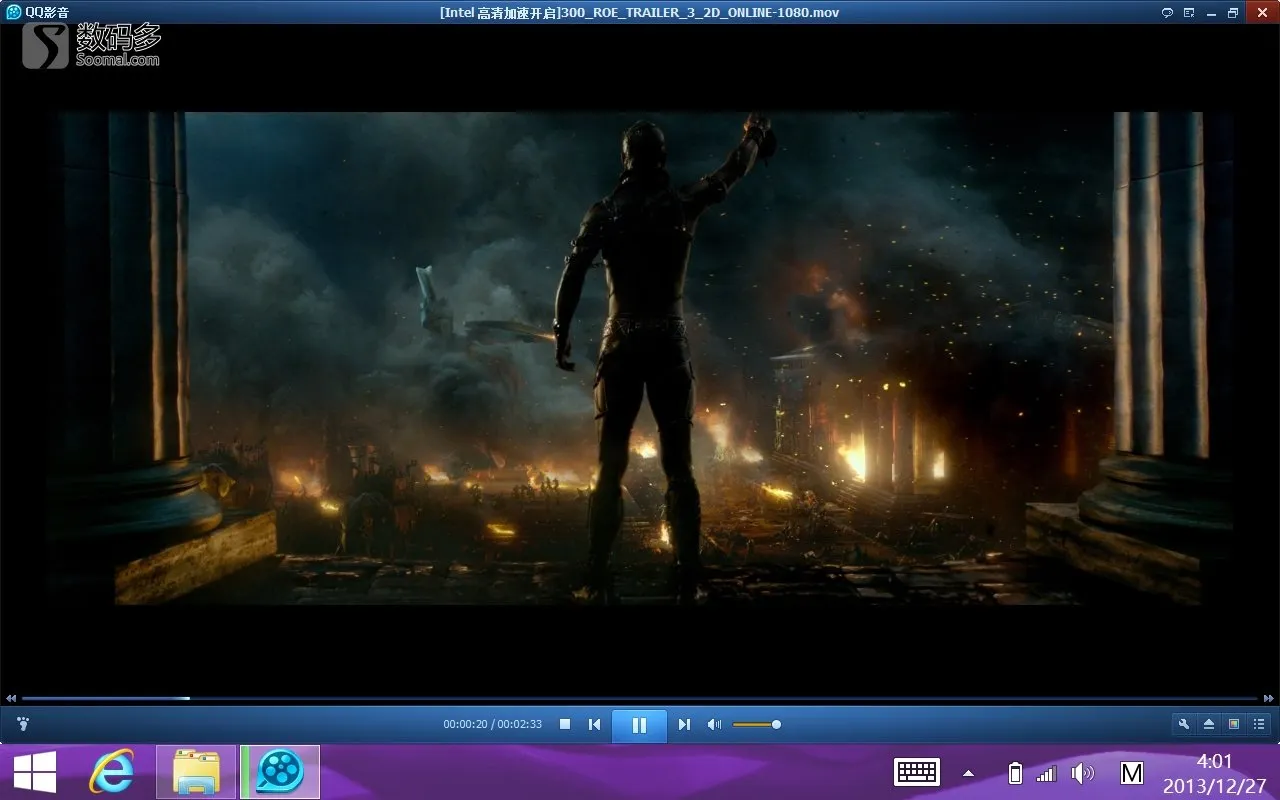Click the seek bar to jump in video
1280x800 pixels.
(640, 698)
